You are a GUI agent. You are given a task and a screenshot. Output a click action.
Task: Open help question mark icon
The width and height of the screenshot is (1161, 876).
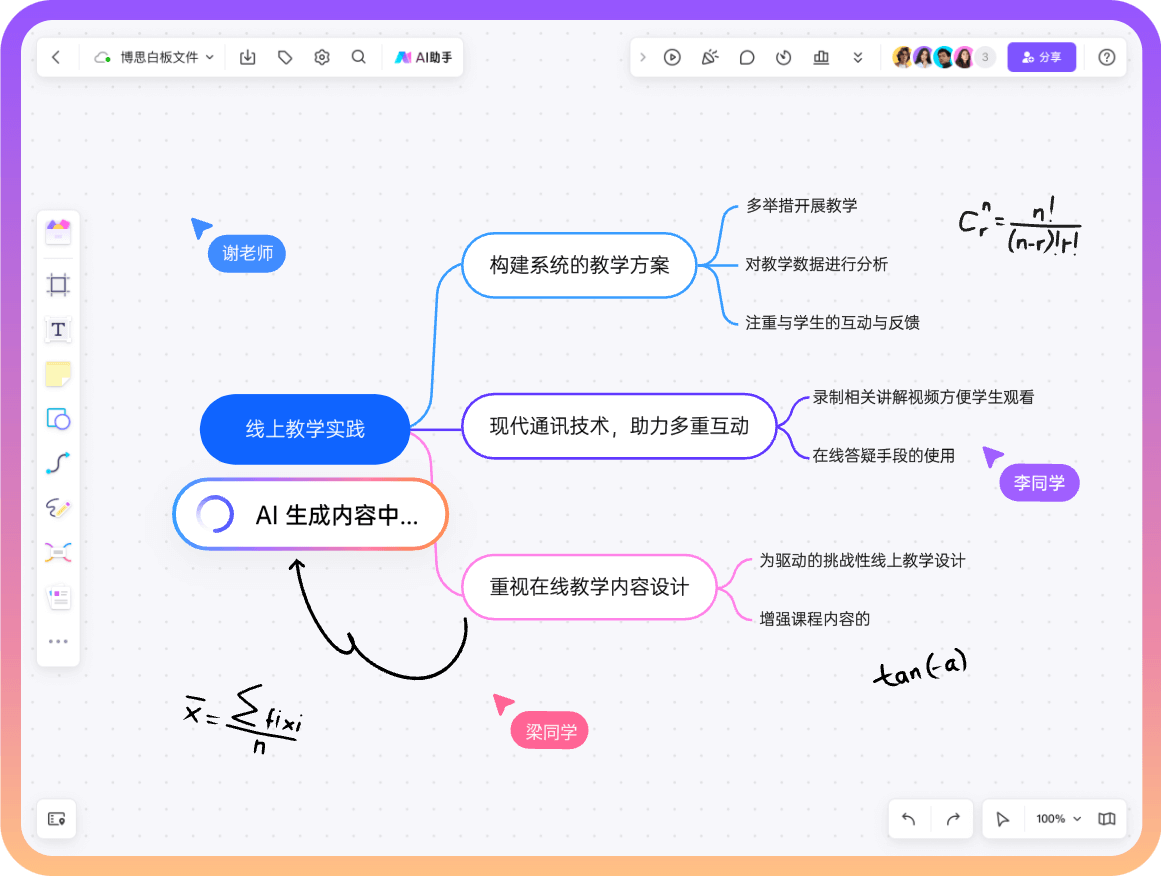[1106, 57]
